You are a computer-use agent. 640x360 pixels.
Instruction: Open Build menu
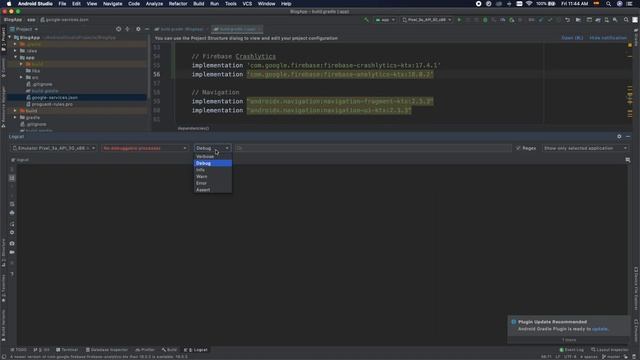(199, 4)
